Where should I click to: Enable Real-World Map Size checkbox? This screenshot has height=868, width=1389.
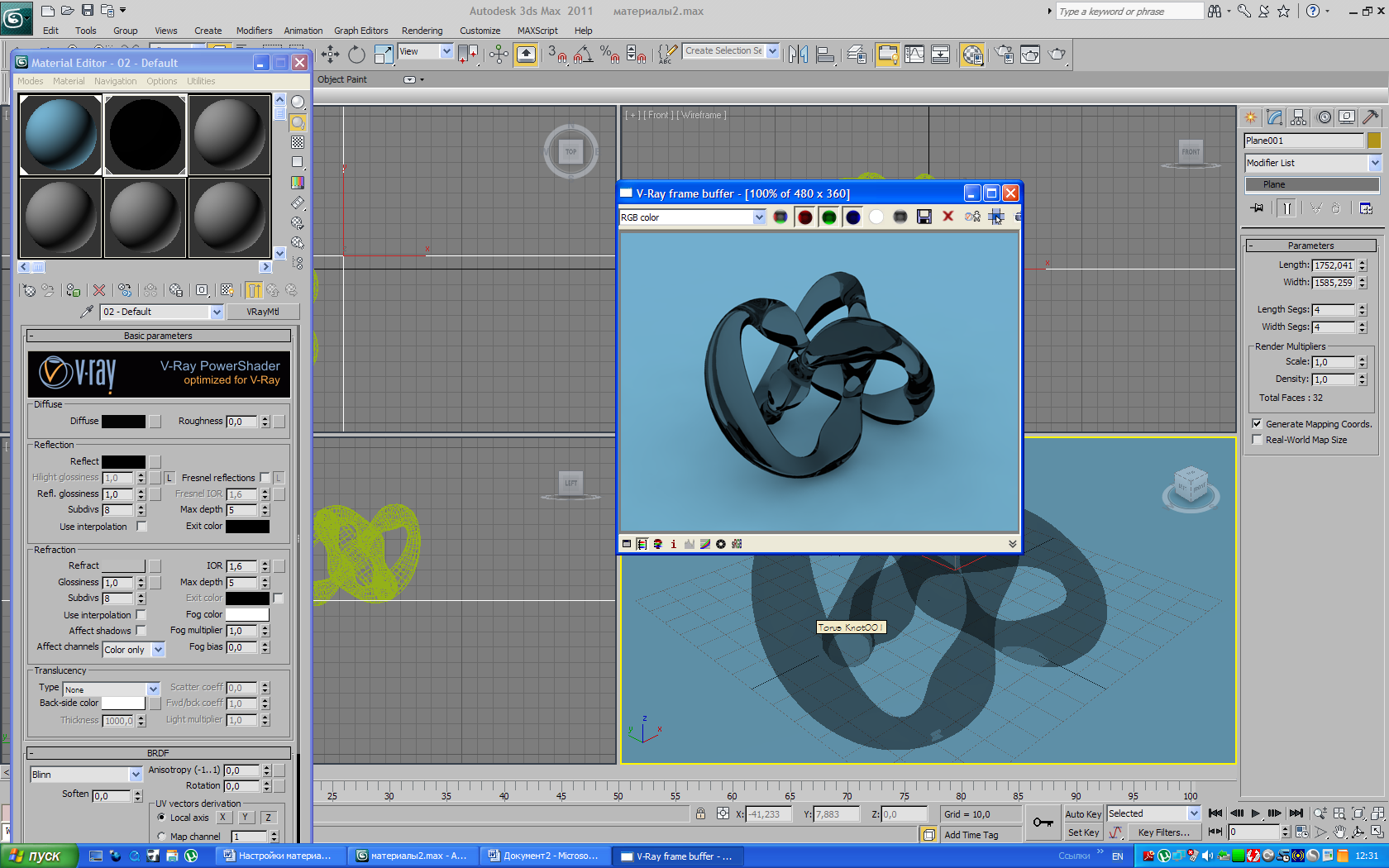tap(1257, 439)
